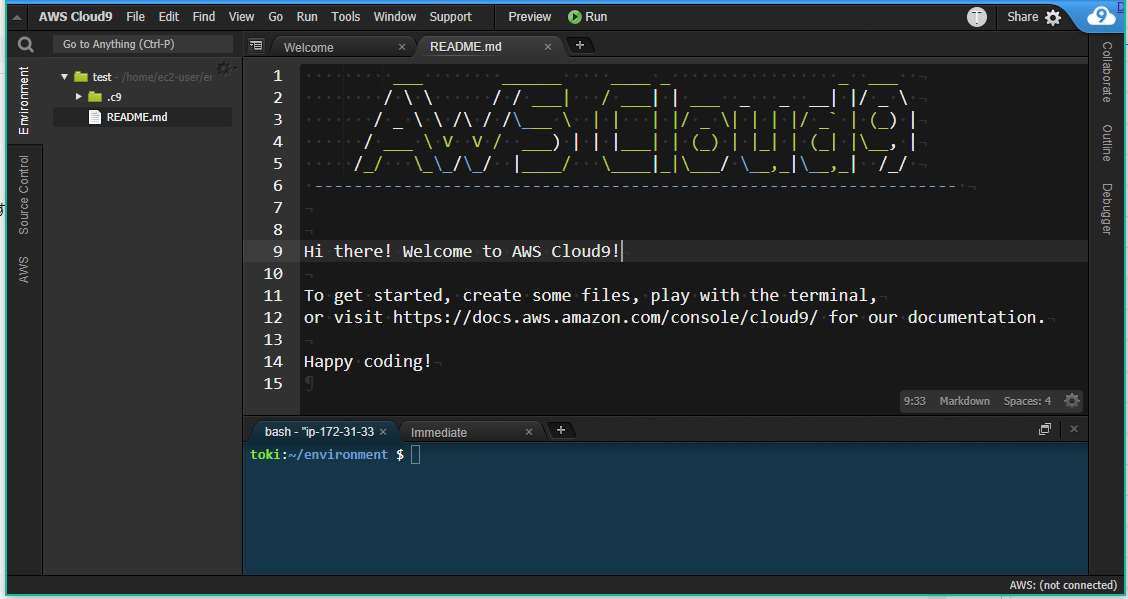Close the Welcome tab
Image resolution: width=1128 pixels, height=599 pixels.
point(402,47)
